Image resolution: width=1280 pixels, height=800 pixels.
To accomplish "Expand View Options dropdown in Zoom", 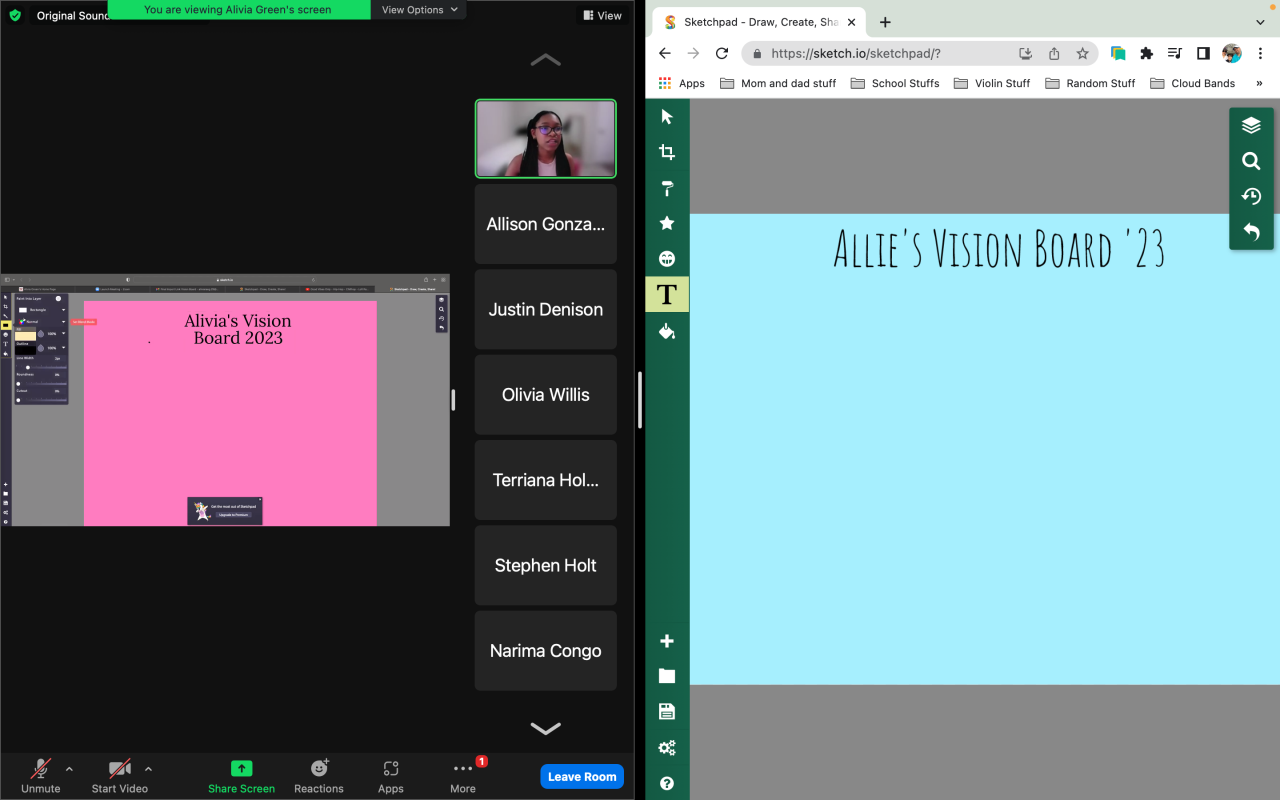I will pos(420,10).
